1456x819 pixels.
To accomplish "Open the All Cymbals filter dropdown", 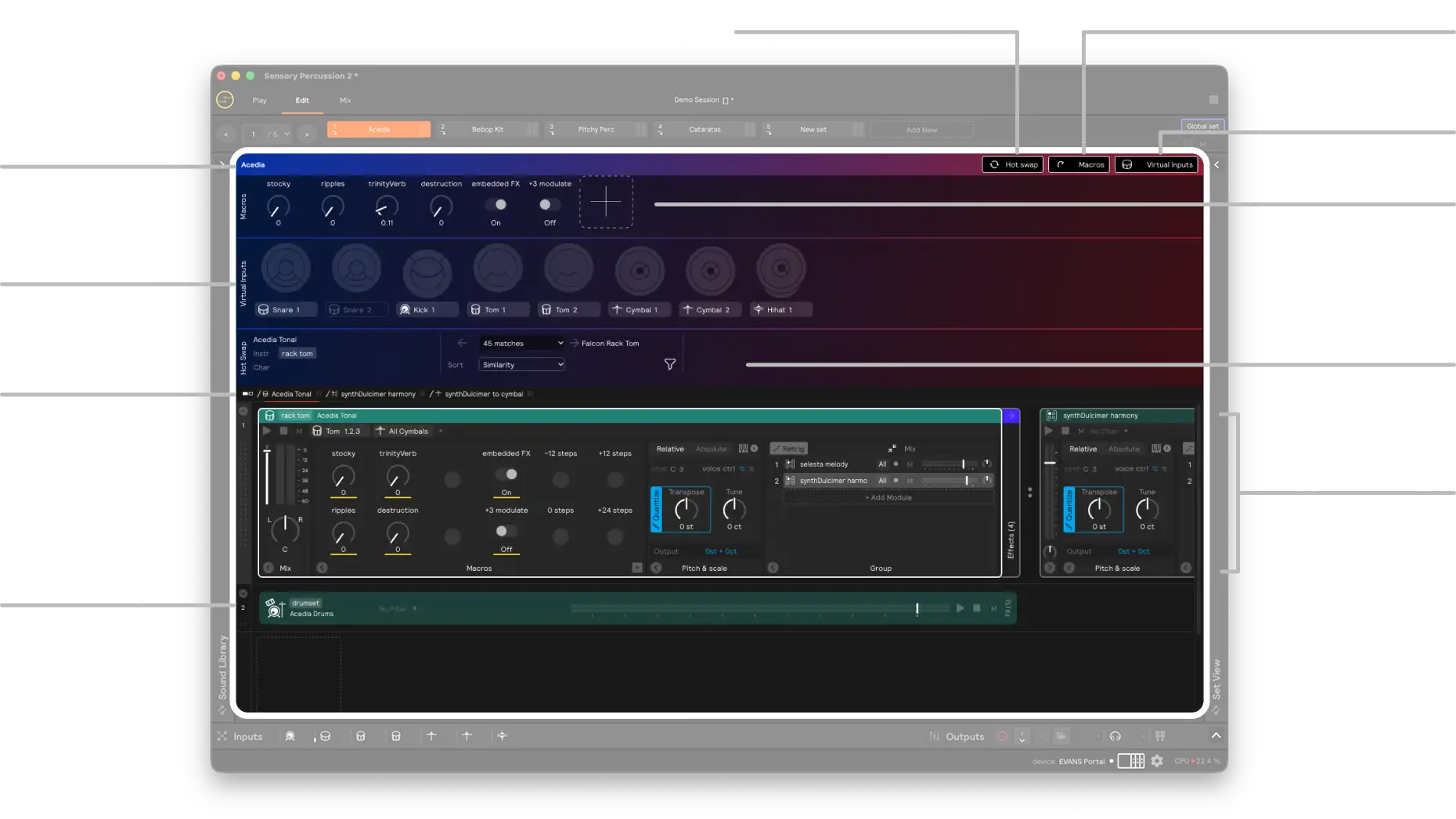I will (403, 431).
